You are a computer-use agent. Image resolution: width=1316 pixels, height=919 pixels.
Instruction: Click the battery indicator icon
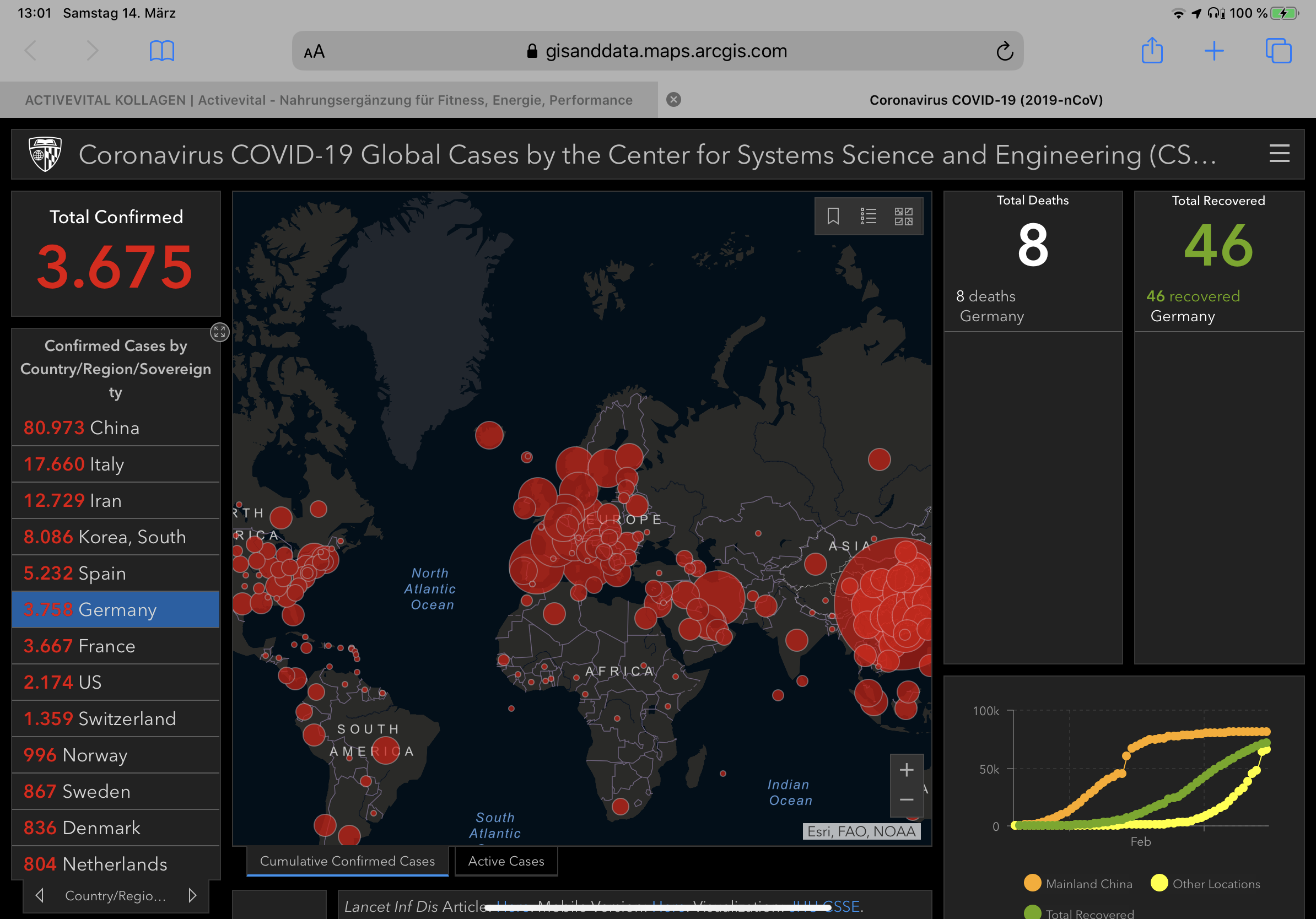point(1285,13)
